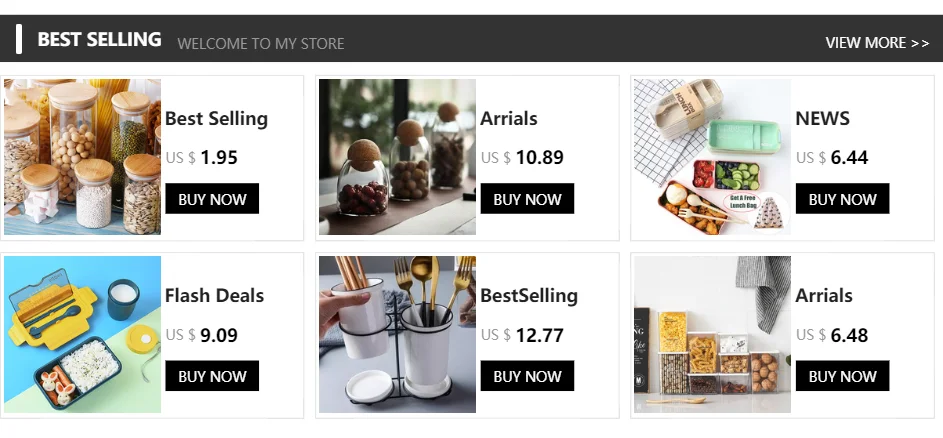Click BUY NOW for the US $9.09 item
The height and width of the screenshot is (438, 943).
click(212, 376)
